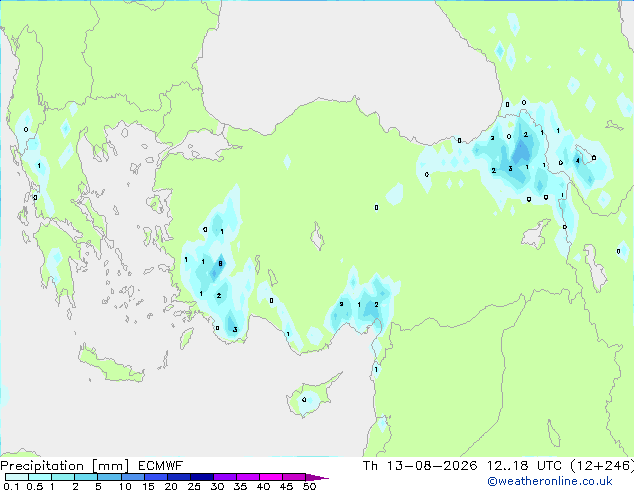Click the 'ECMWF' model label
Viewport: 634px width, 490px height.
point(161,466)
